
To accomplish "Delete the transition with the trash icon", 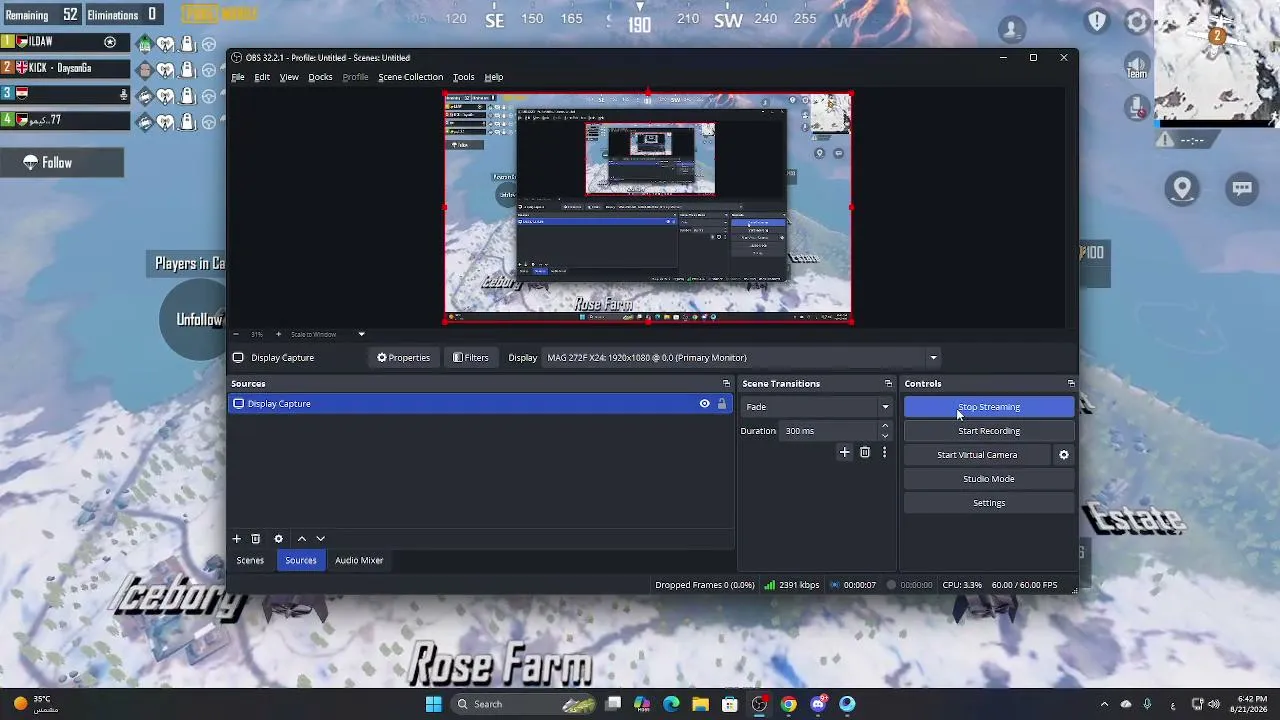I will (x=865, y=452).
